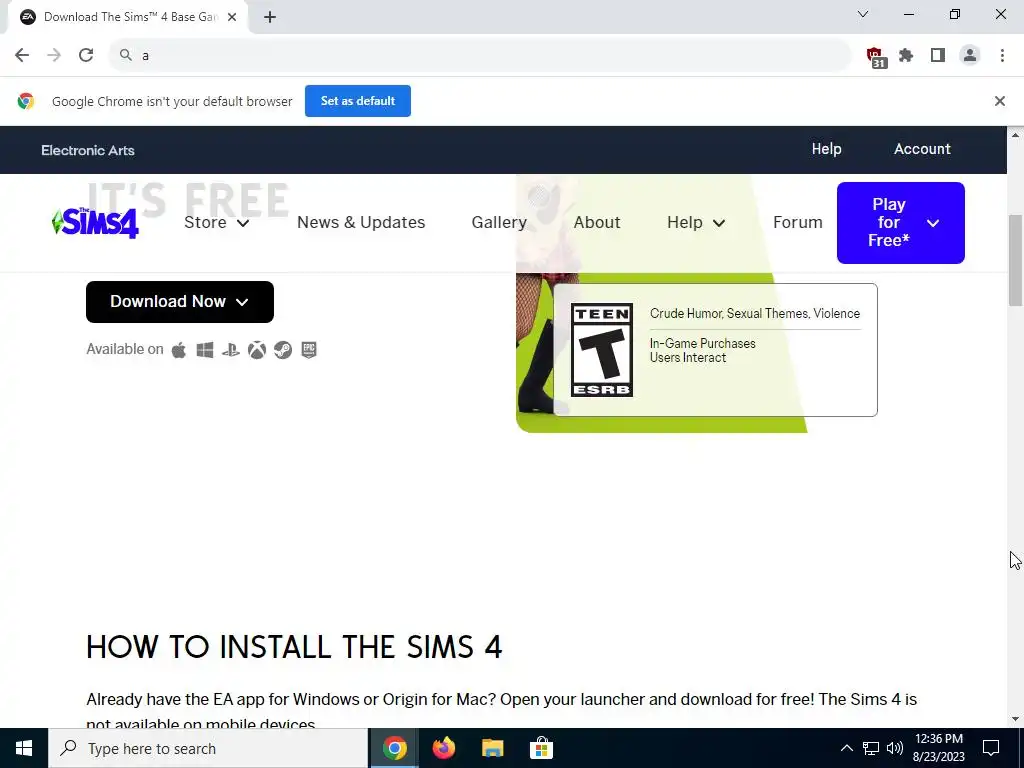Reload the current page
This screenshot has height=768, width=1024.
click(86, 56)
